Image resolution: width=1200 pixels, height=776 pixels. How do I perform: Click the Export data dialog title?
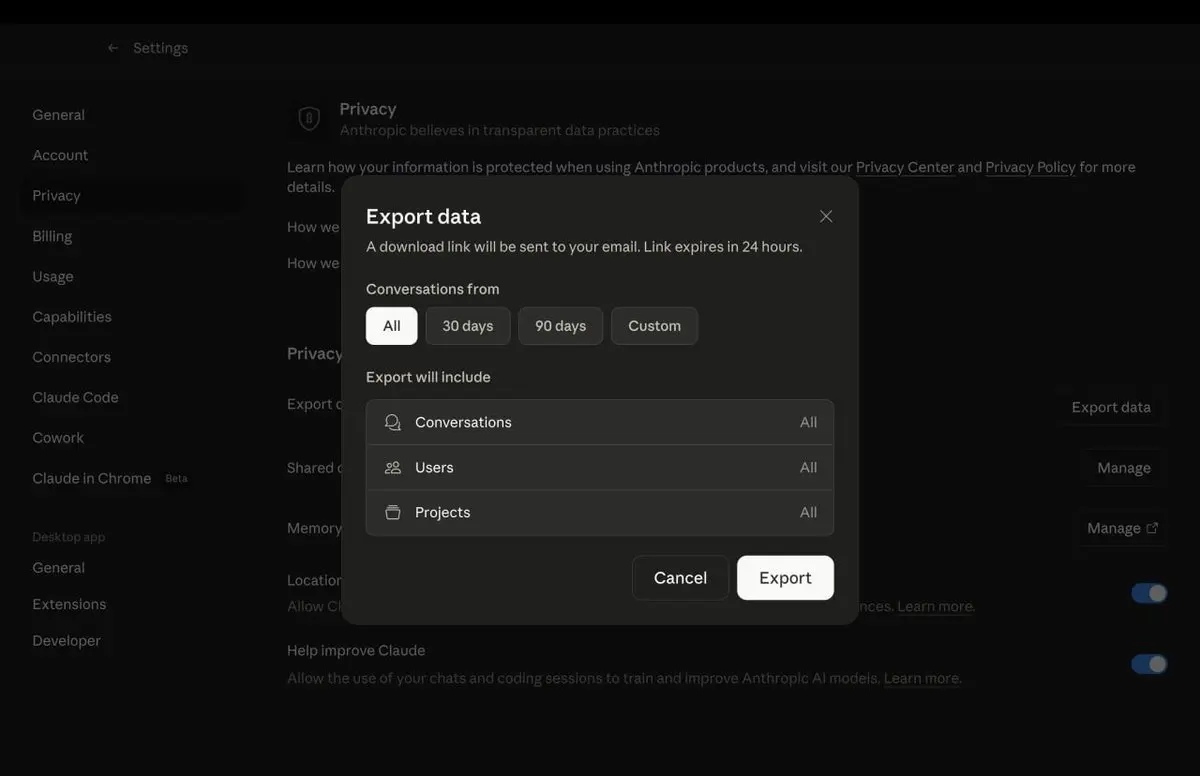423,216
